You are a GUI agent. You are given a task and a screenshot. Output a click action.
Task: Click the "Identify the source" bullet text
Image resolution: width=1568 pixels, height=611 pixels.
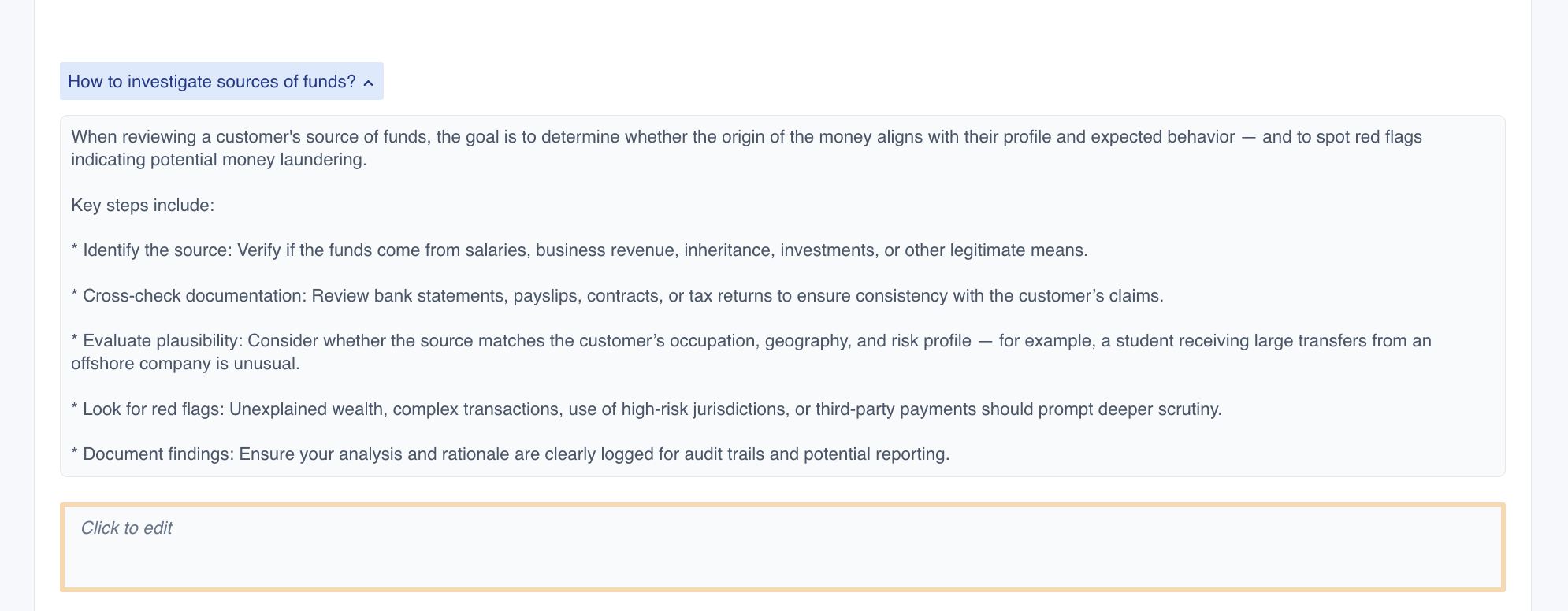pyautogui.click(x=579, y=250)
